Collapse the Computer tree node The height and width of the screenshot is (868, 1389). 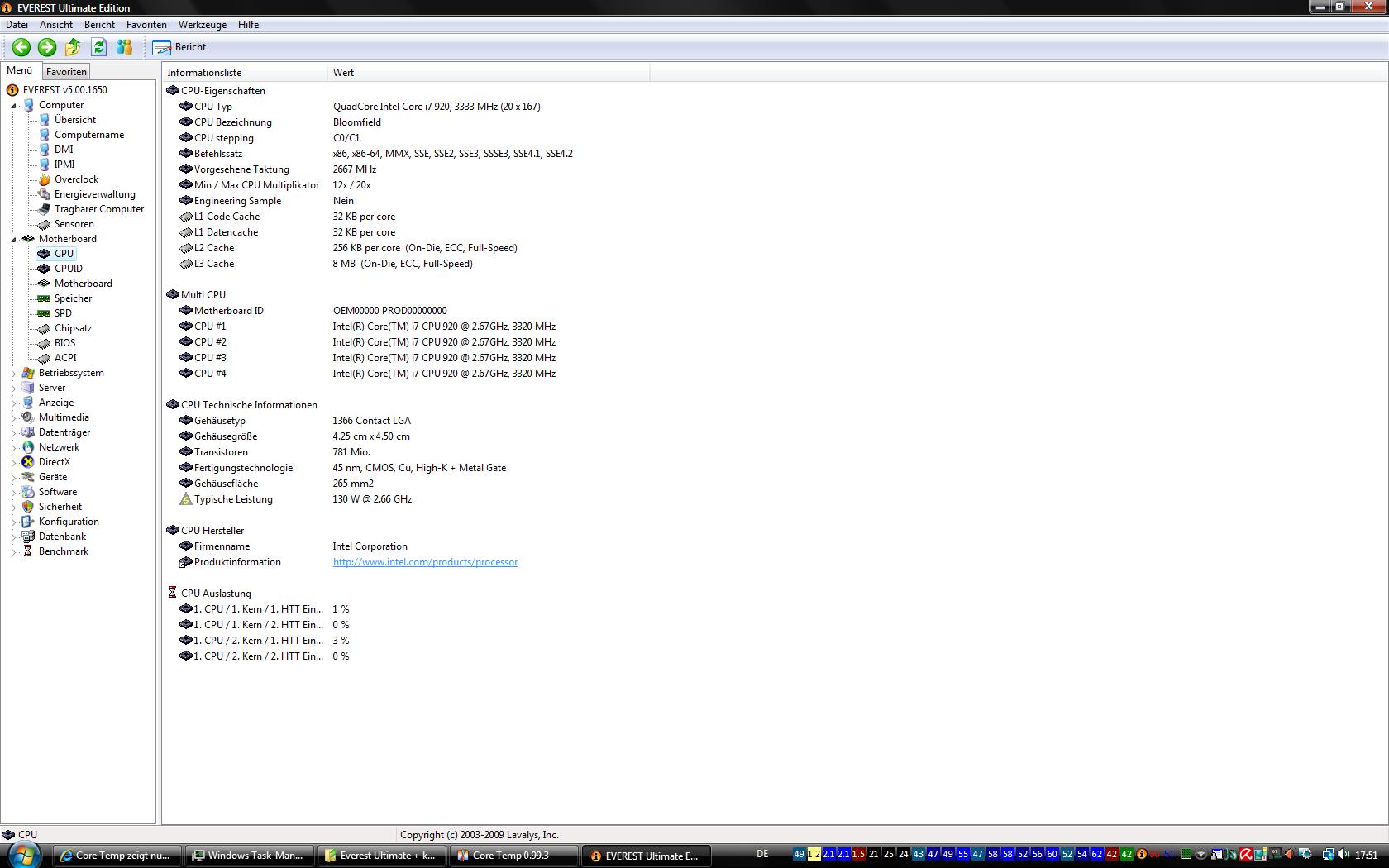tap(13, 105)
